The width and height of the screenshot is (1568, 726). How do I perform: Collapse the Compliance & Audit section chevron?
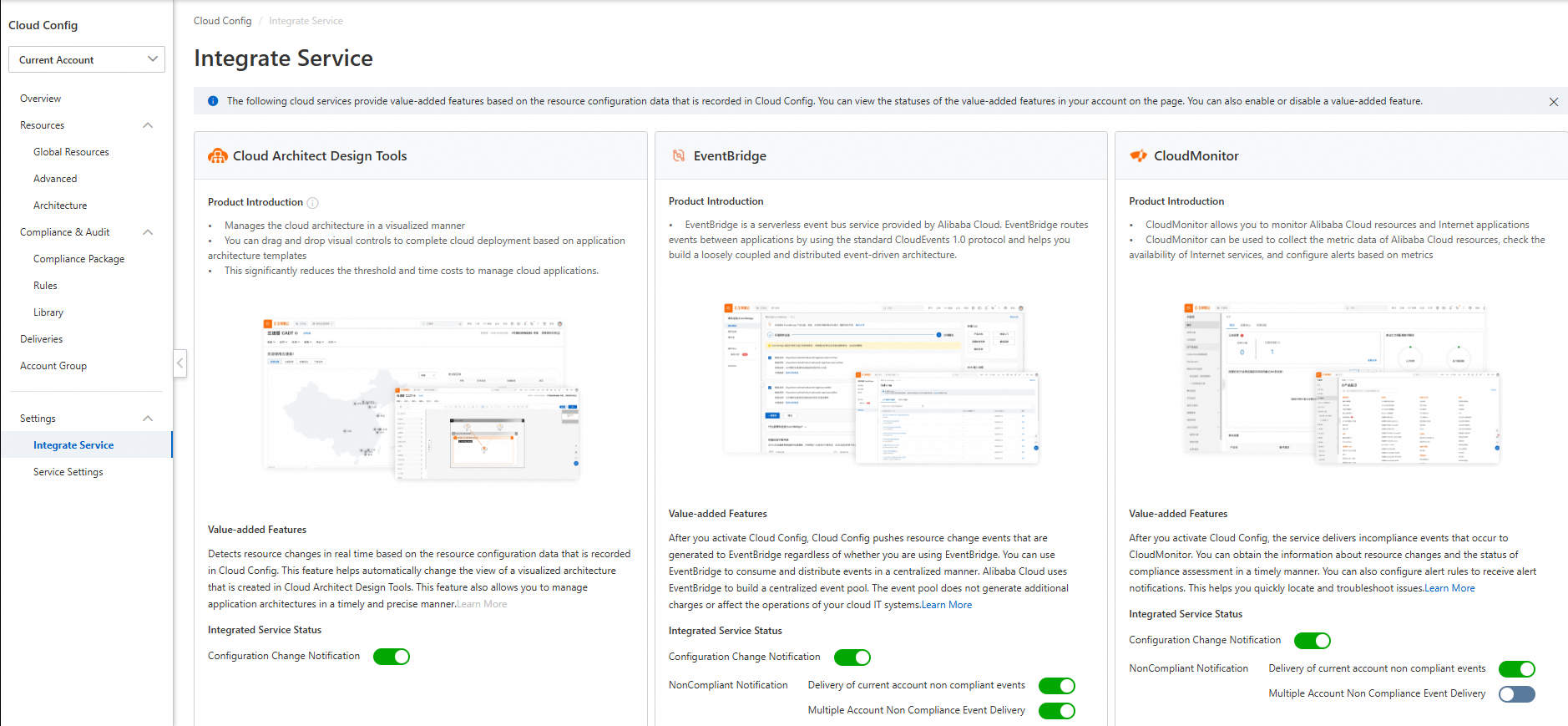(148, 232)
